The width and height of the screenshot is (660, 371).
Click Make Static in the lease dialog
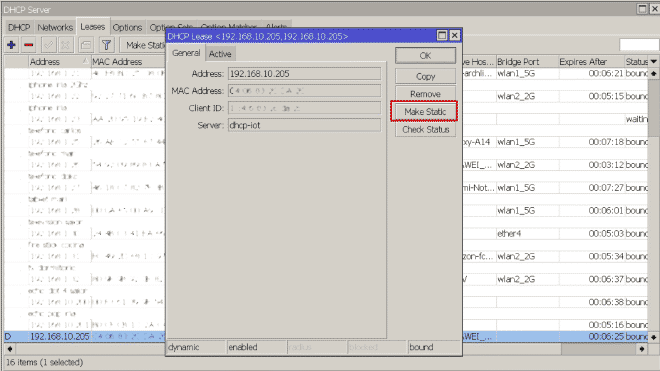tap(425, 112)
